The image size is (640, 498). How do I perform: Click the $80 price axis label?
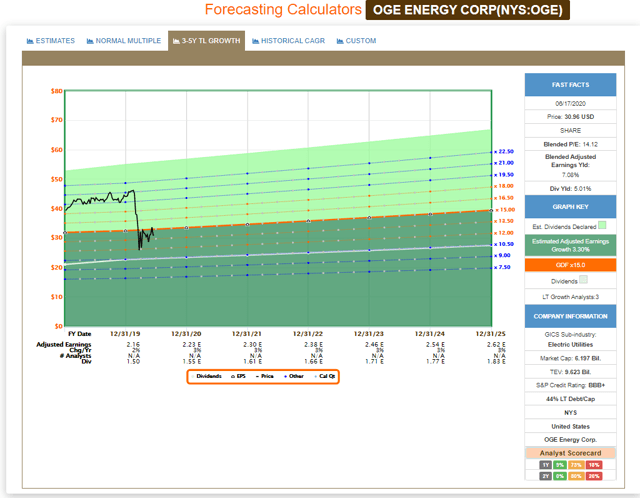tap(56, 91)
